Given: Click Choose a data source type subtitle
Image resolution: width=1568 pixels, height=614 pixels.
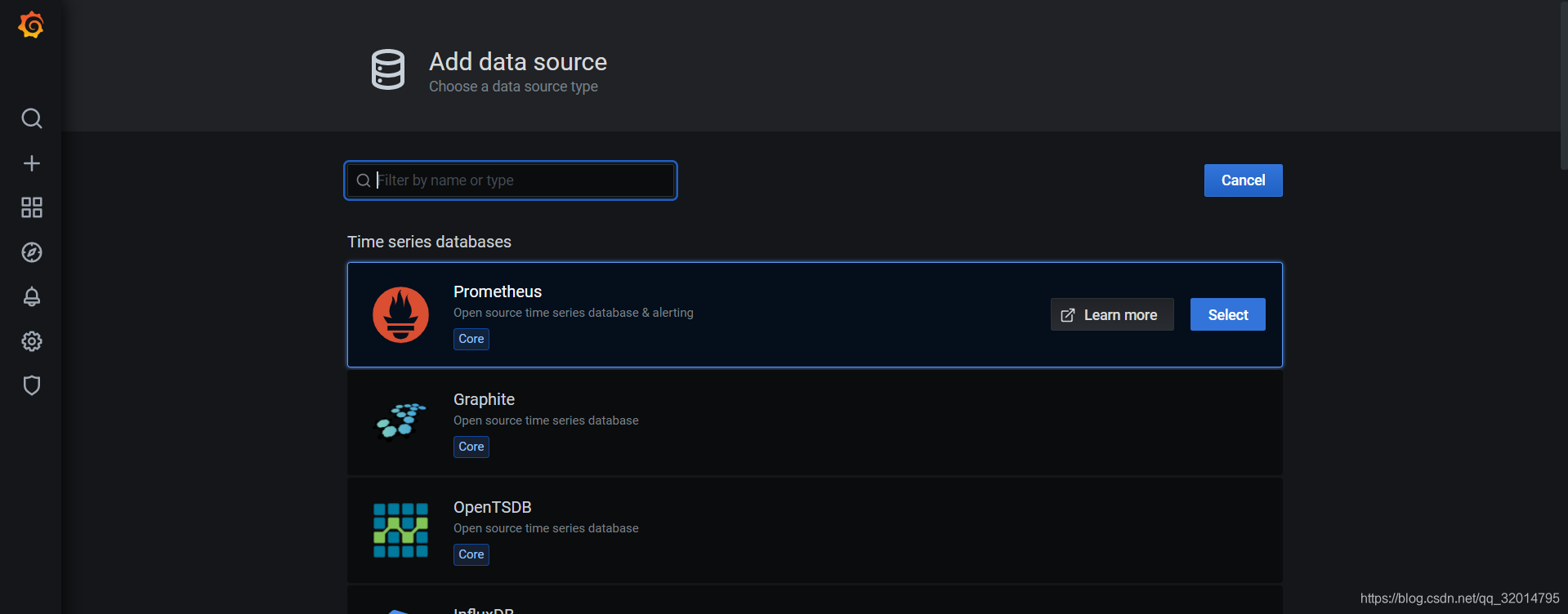Looking at the screenshot, I should 513,87.
